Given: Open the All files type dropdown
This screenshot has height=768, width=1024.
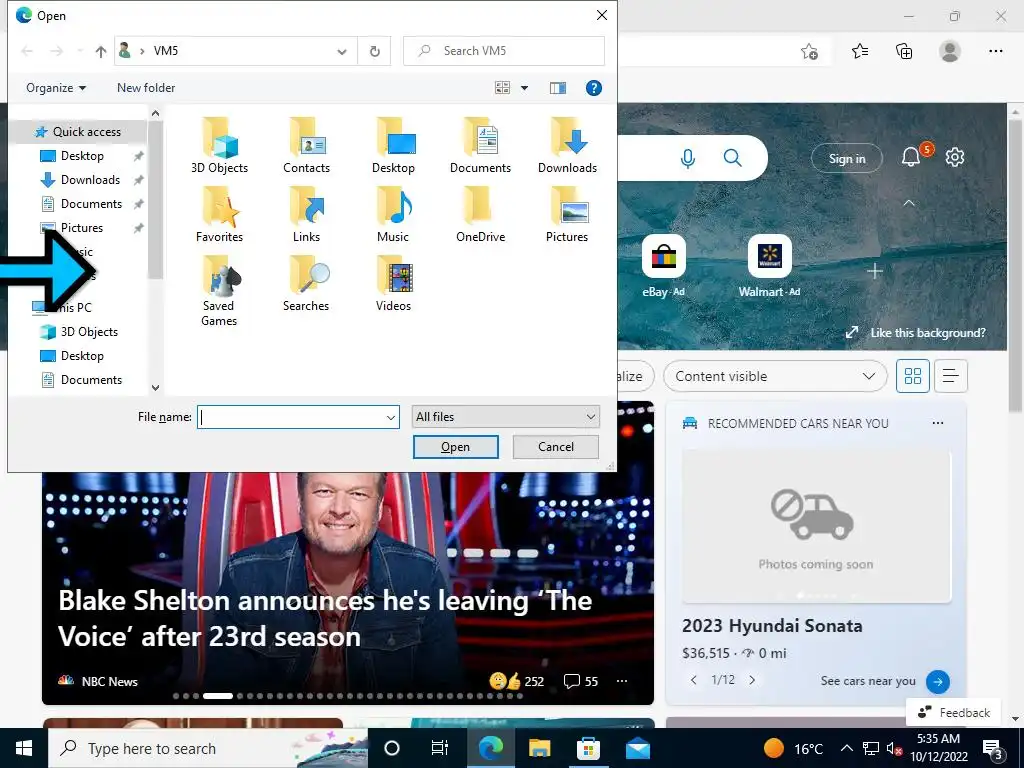Looking at the screenshot, I should [505, 417].
